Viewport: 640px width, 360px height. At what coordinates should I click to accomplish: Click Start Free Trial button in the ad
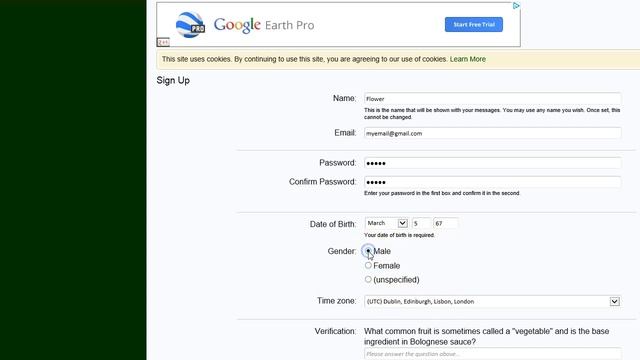coord(473,24)
